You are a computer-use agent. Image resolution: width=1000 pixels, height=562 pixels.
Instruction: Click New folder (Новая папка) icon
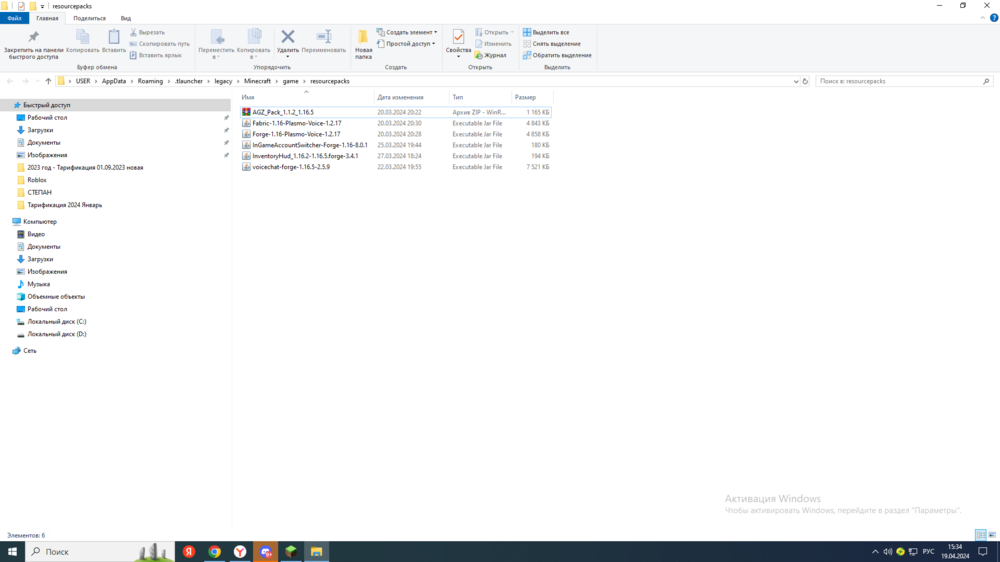(363, 37)
